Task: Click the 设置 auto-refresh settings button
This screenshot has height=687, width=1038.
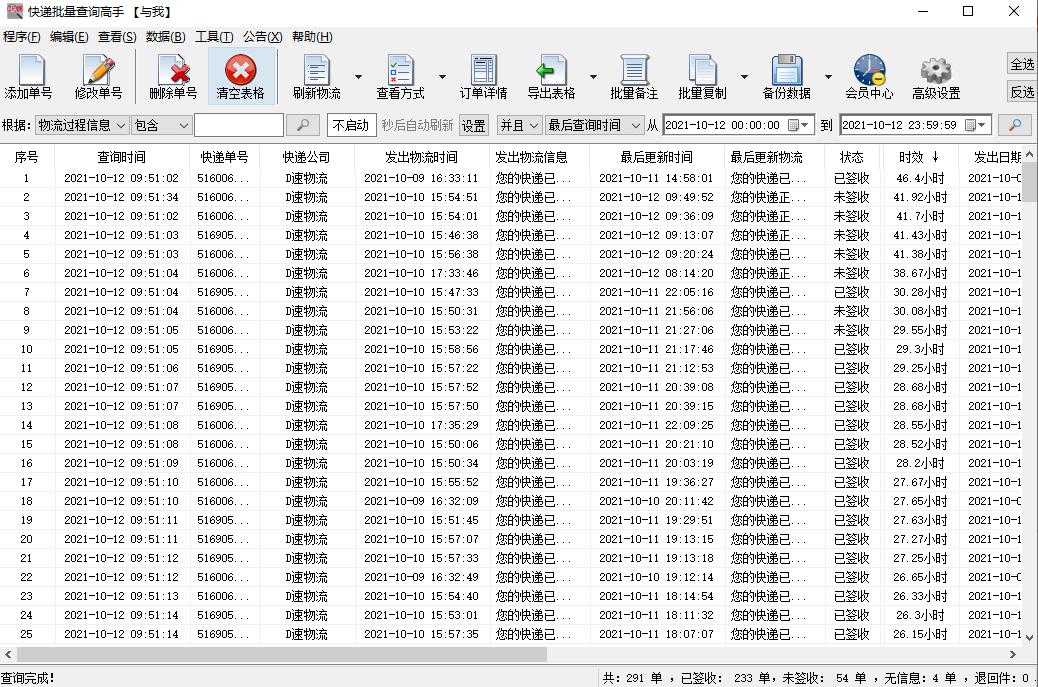Action: click(x=472, y=125)
